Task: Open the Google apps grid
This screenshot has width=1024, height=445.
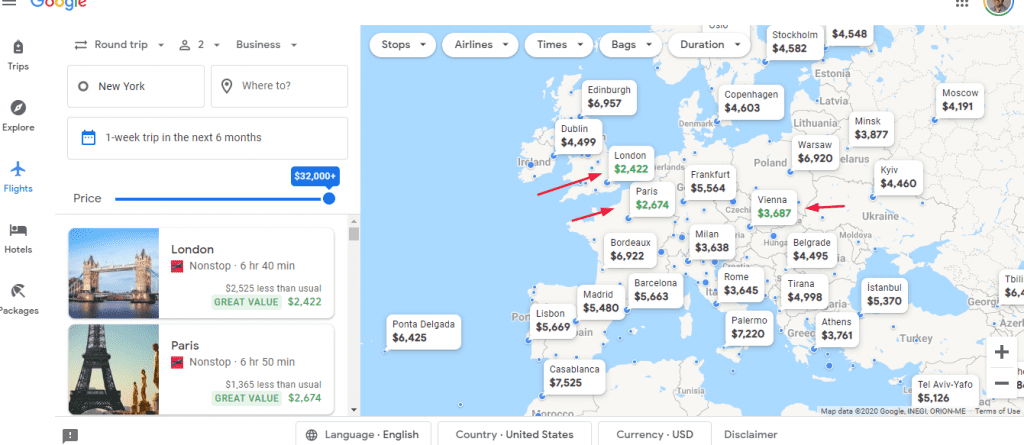Action: click(x=961, y=3)
